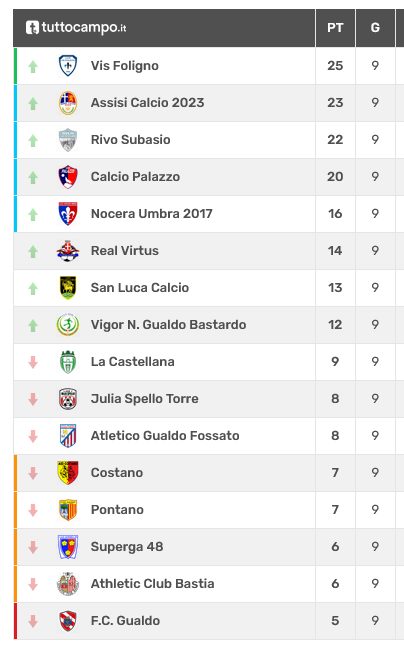Click the G column header

tap(375, 28)
